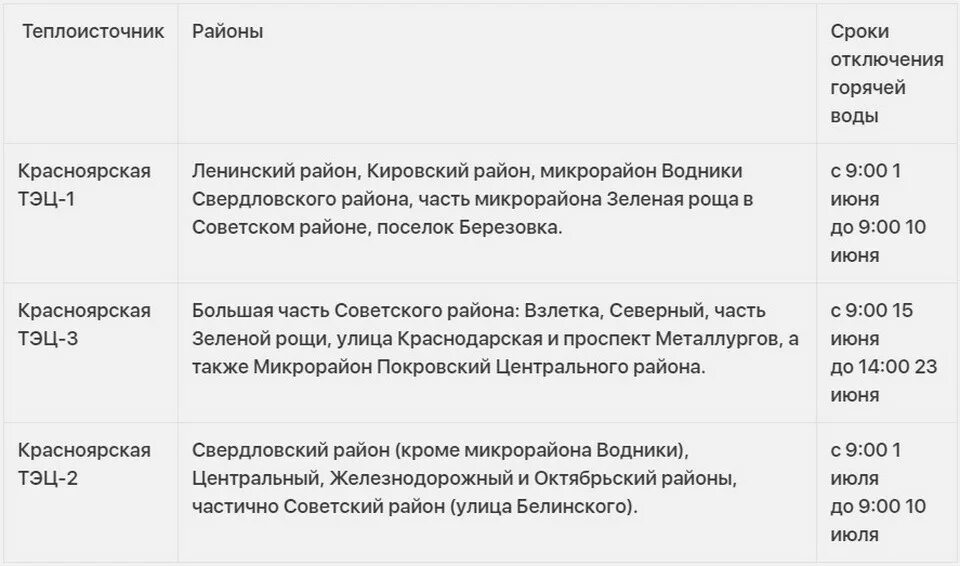Click the districts text starting 'Ленинский район'
The height and width of the screenshot is (566, 960).
point(473,199)
